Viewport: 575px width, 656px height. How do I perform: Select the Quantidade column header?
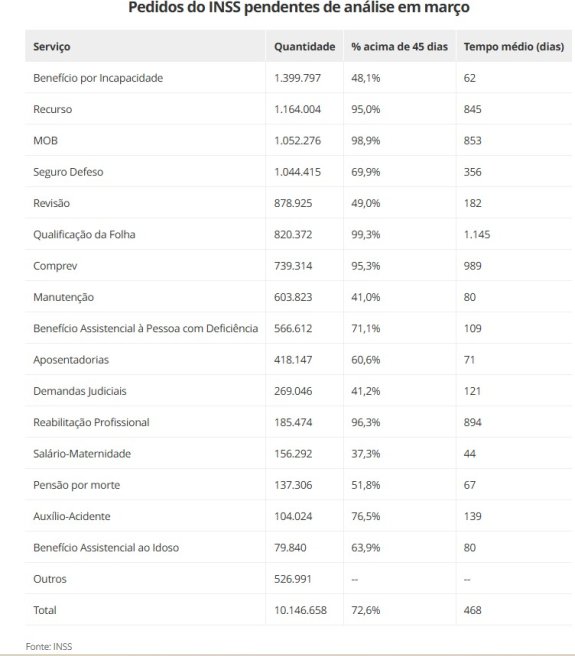304,46
